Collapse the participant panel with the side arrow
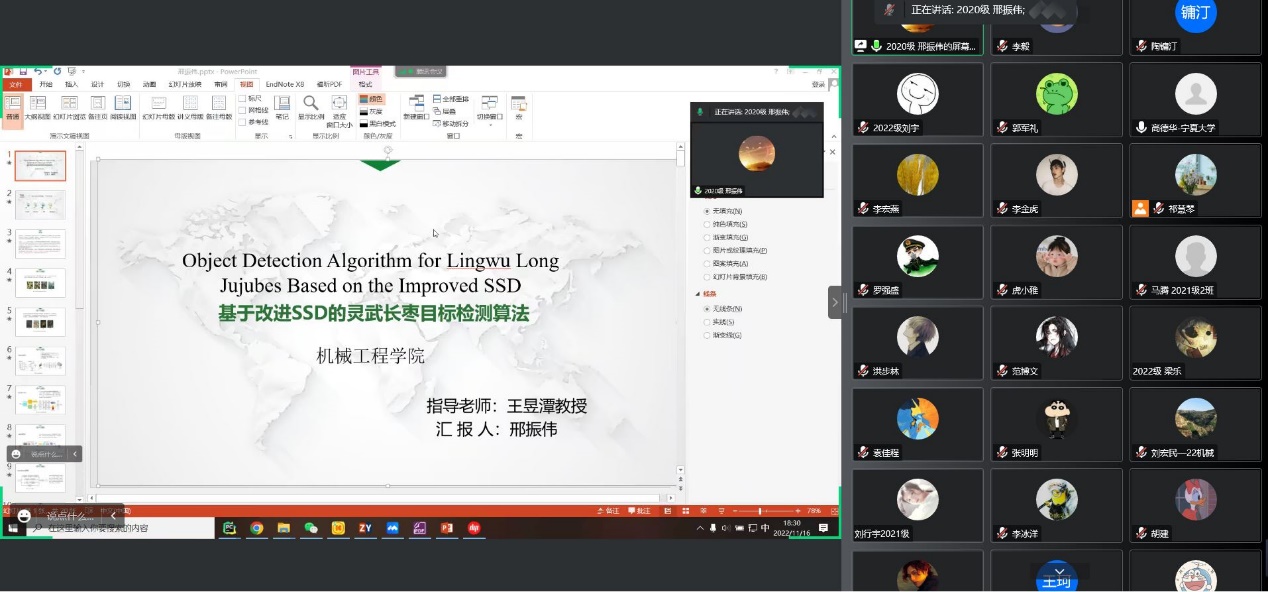 [x=835, y=302]
